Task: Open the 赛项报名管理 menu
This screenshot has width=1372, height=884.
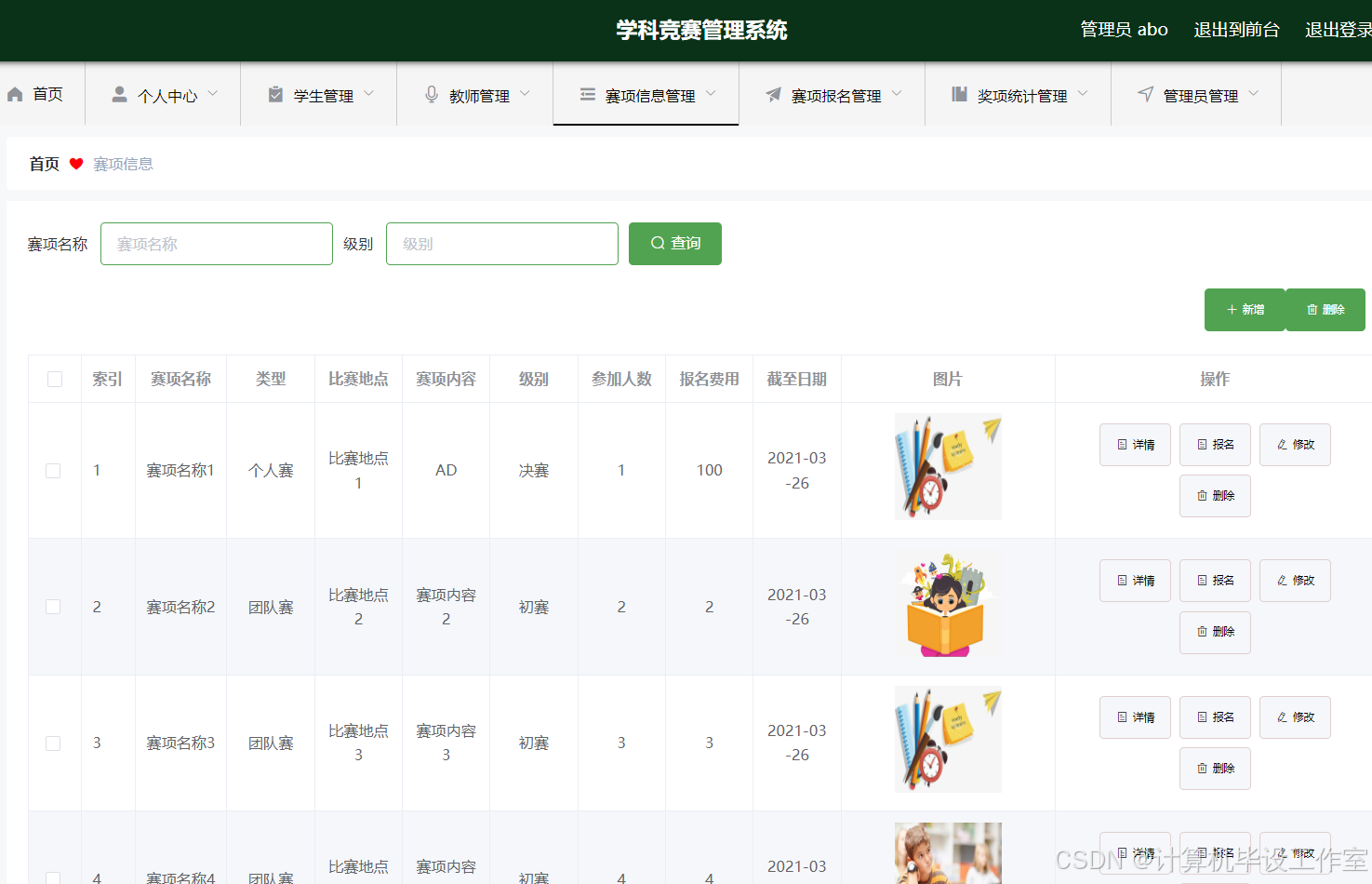Action: 833,94
